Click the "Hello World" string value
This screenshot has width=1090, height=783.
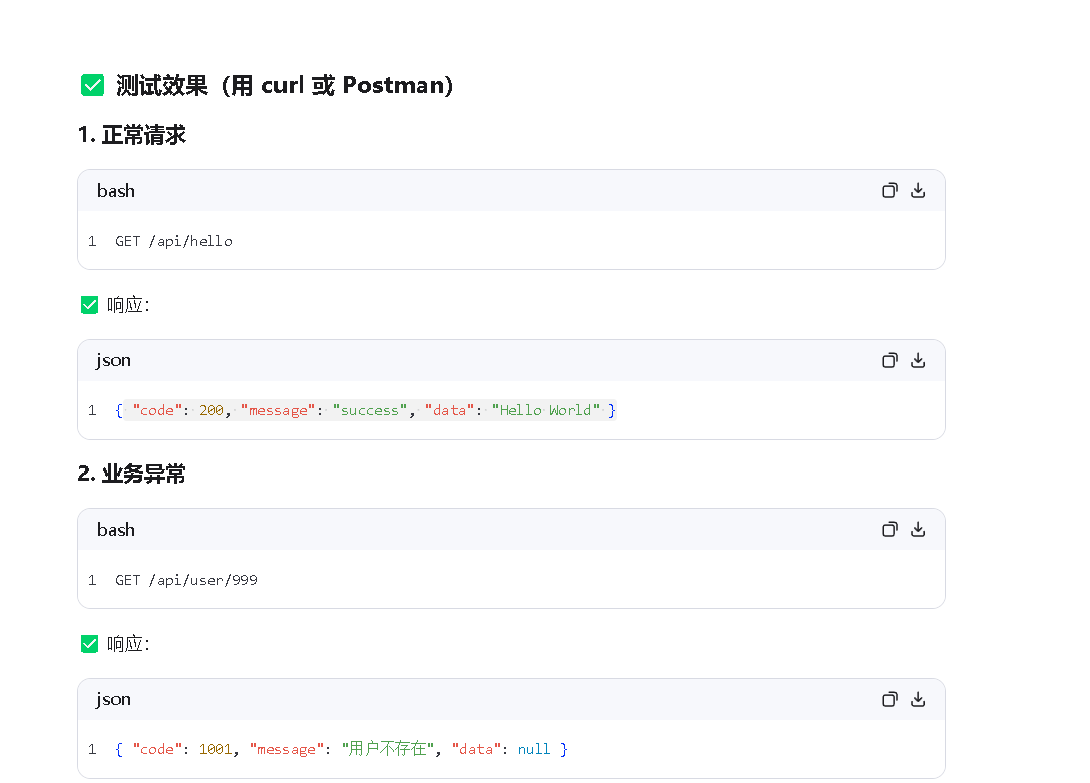pos(546,410)
